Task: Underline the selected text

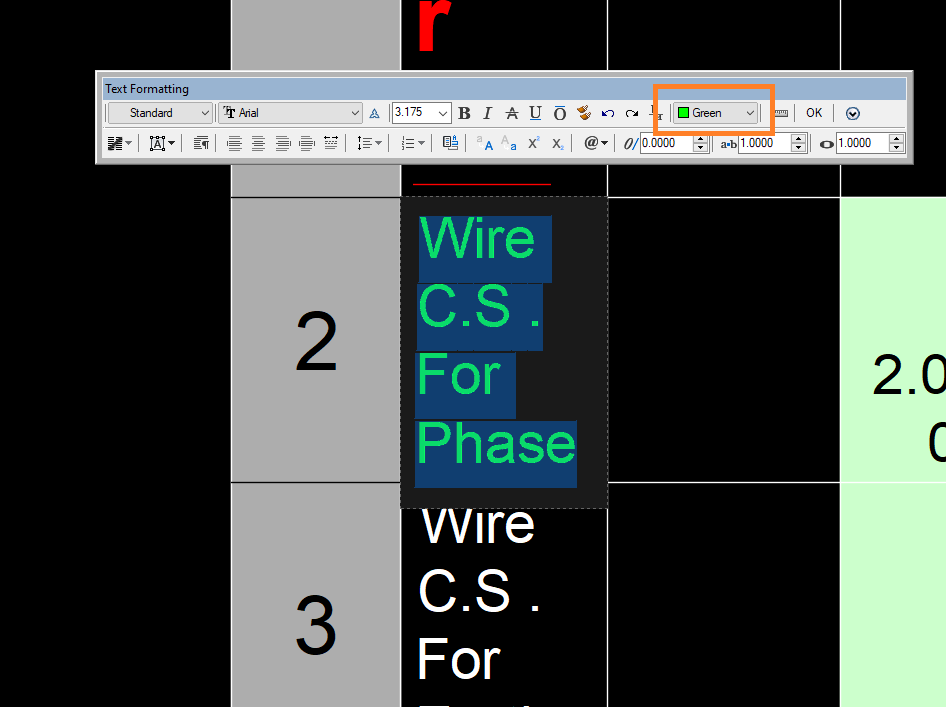Action: click(x=535, y=113)
